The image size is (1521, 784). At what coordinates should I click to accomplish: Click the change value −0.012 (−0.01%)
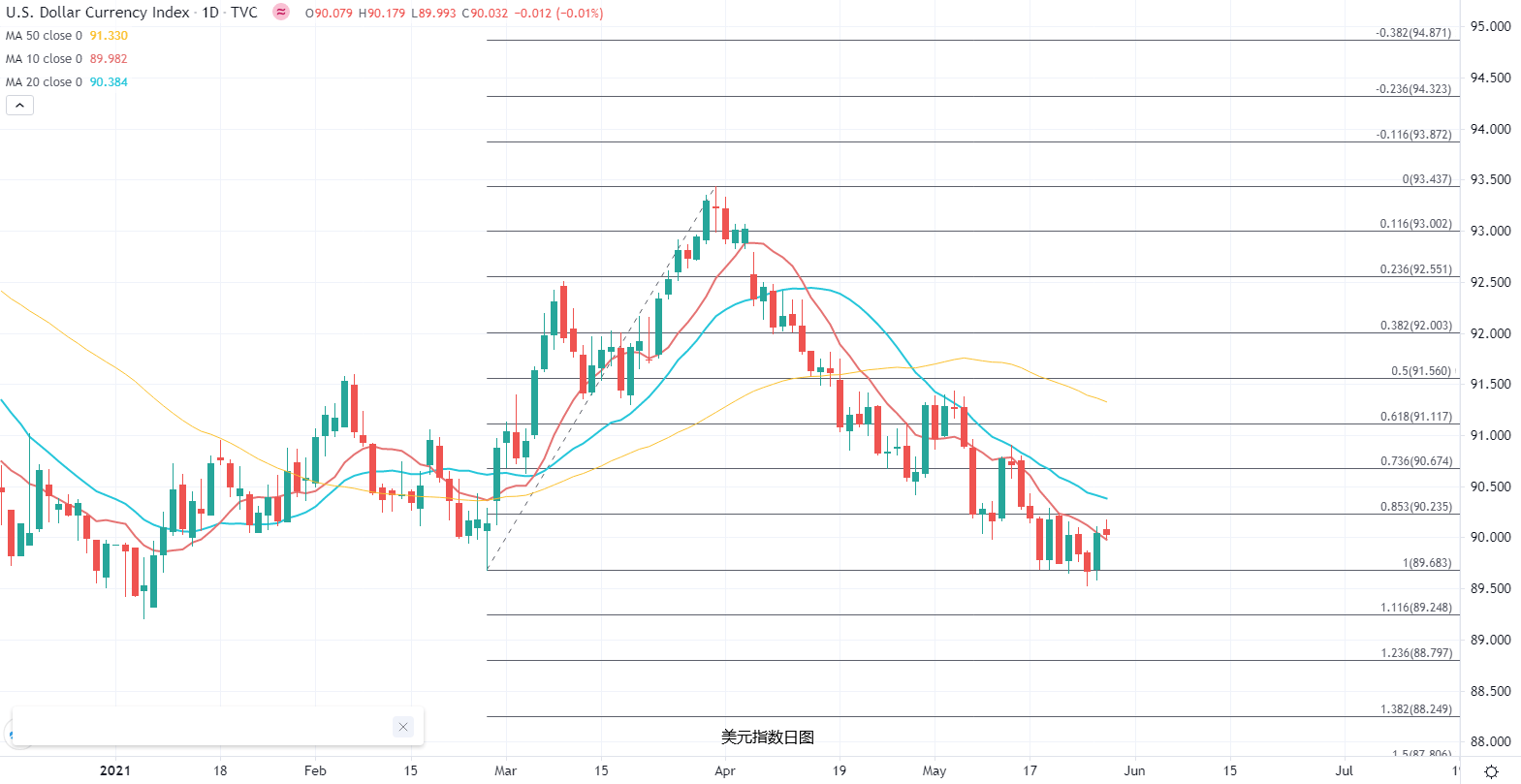(x=558, y=14)
